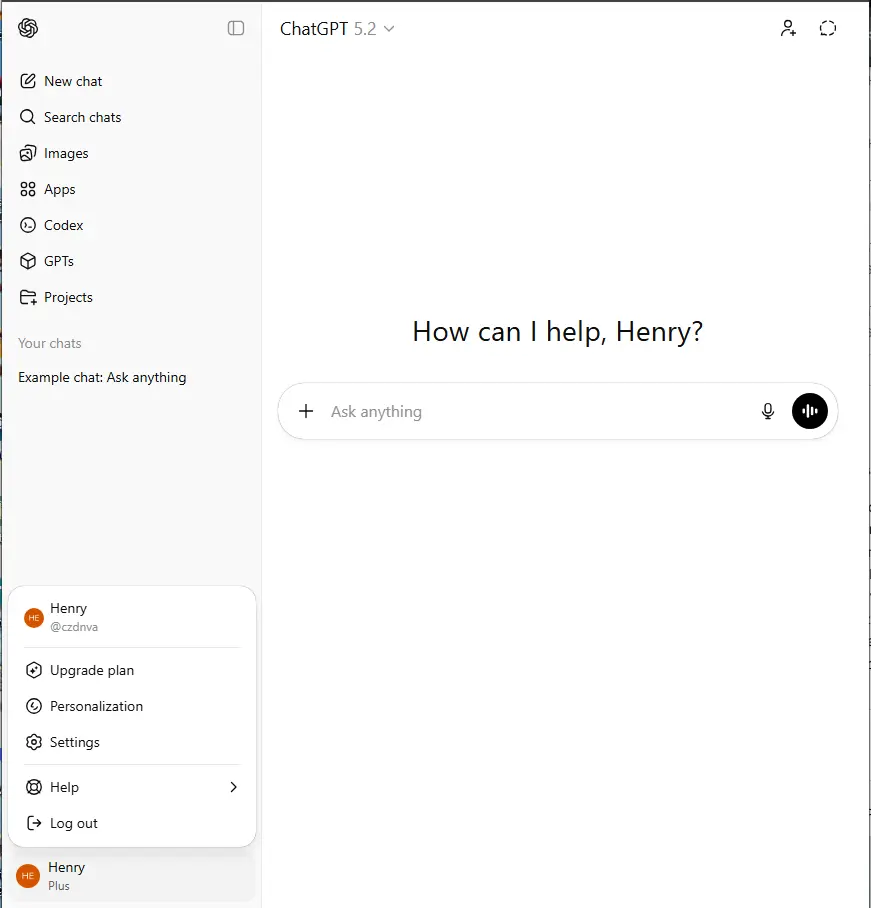This screenshot has height=908, width=871.
Task: Open GPTs from the sidebar
Action: click(x=131, y=261)
